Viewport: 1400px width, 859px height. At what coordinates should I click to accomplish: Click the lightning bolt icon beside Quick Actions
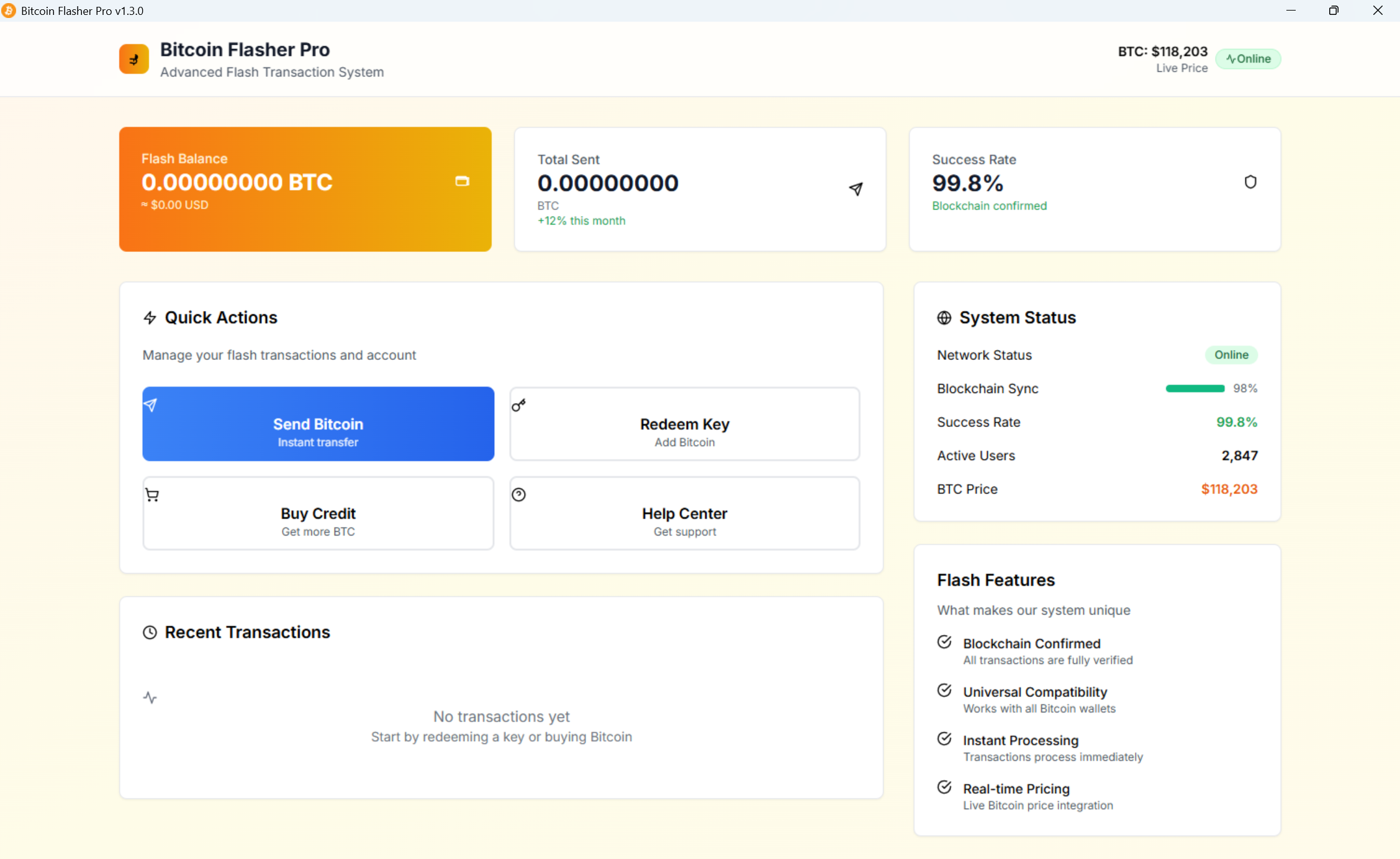click(149, 317)
